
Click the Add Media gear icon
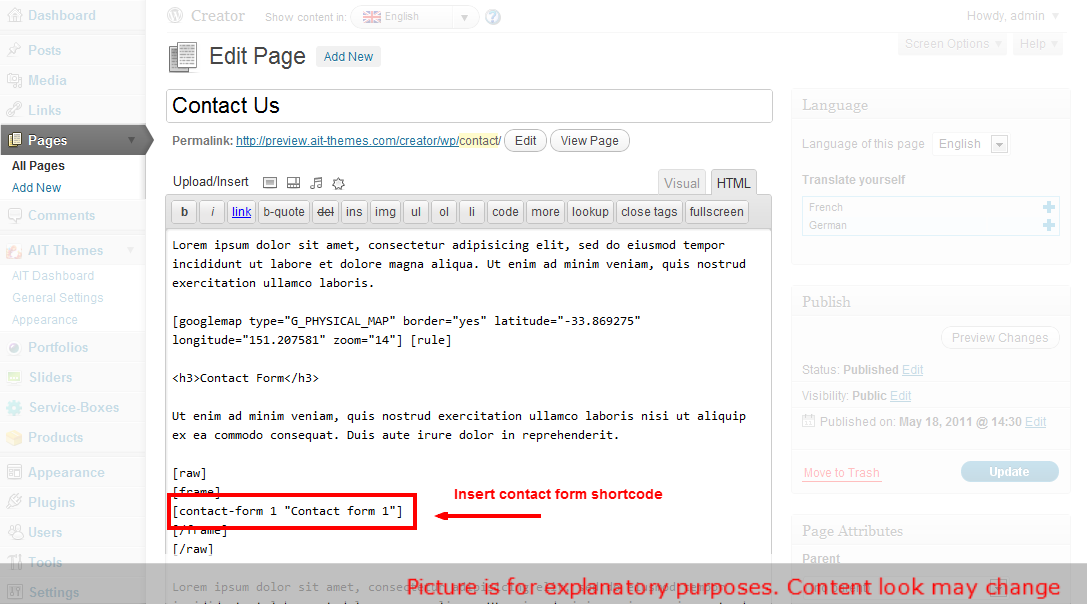[x=339, y=183]
